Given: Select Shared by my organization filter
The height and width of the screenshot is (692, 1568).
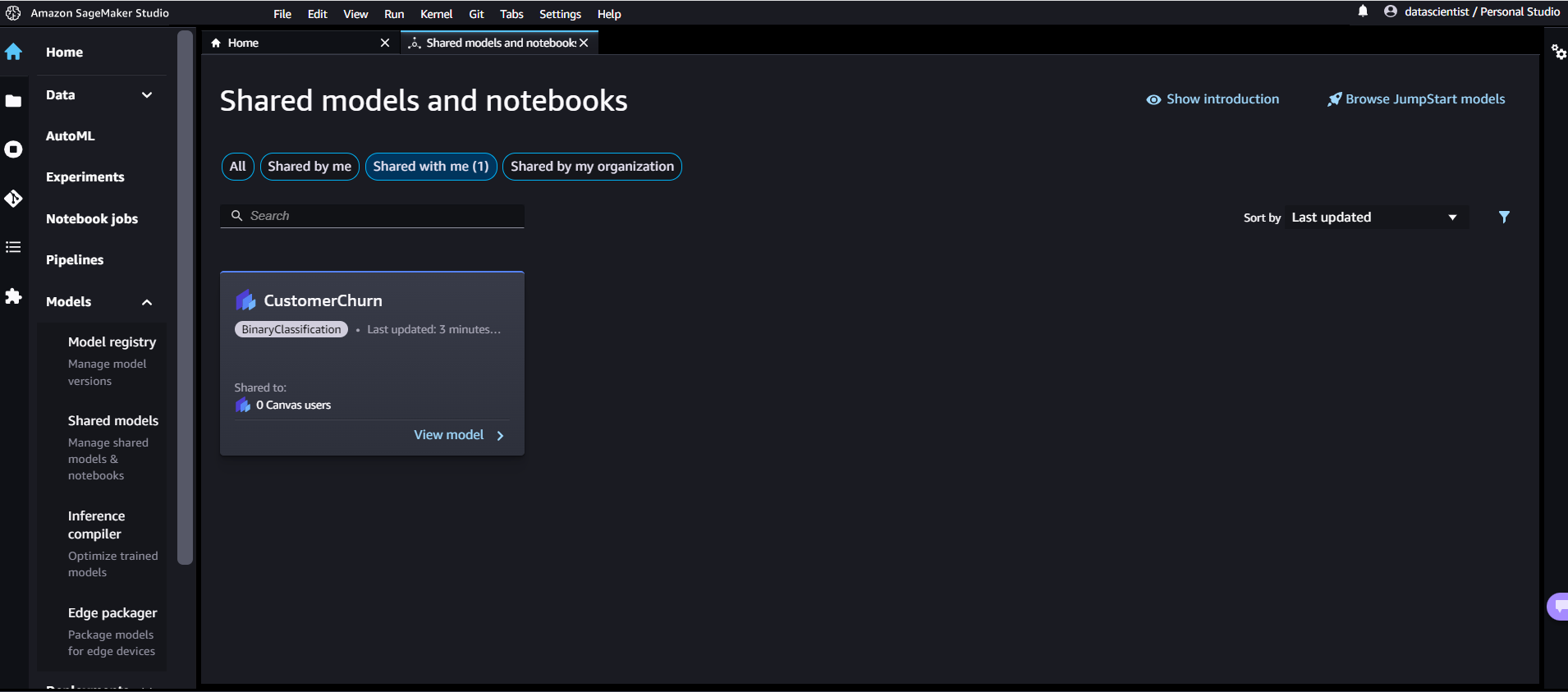Looking at the screenshot, I should [592, 167].
